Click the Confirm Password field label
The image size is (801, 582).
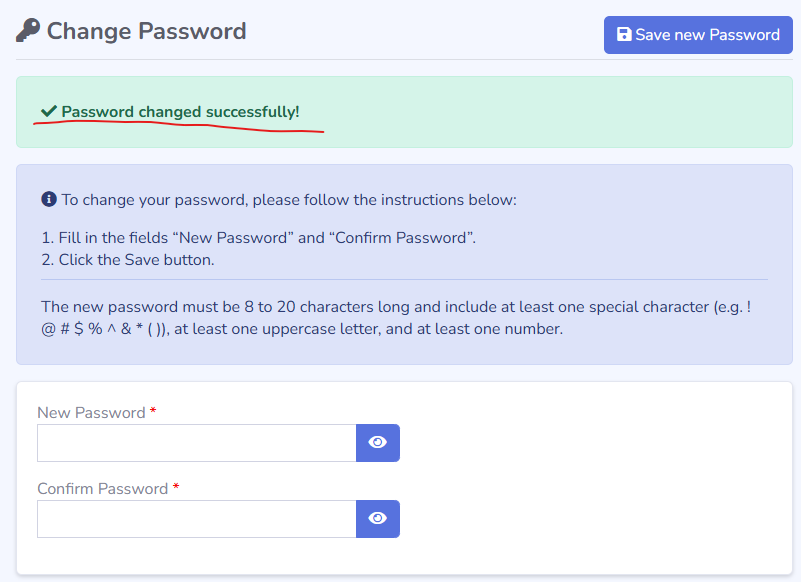coord(102,489)
